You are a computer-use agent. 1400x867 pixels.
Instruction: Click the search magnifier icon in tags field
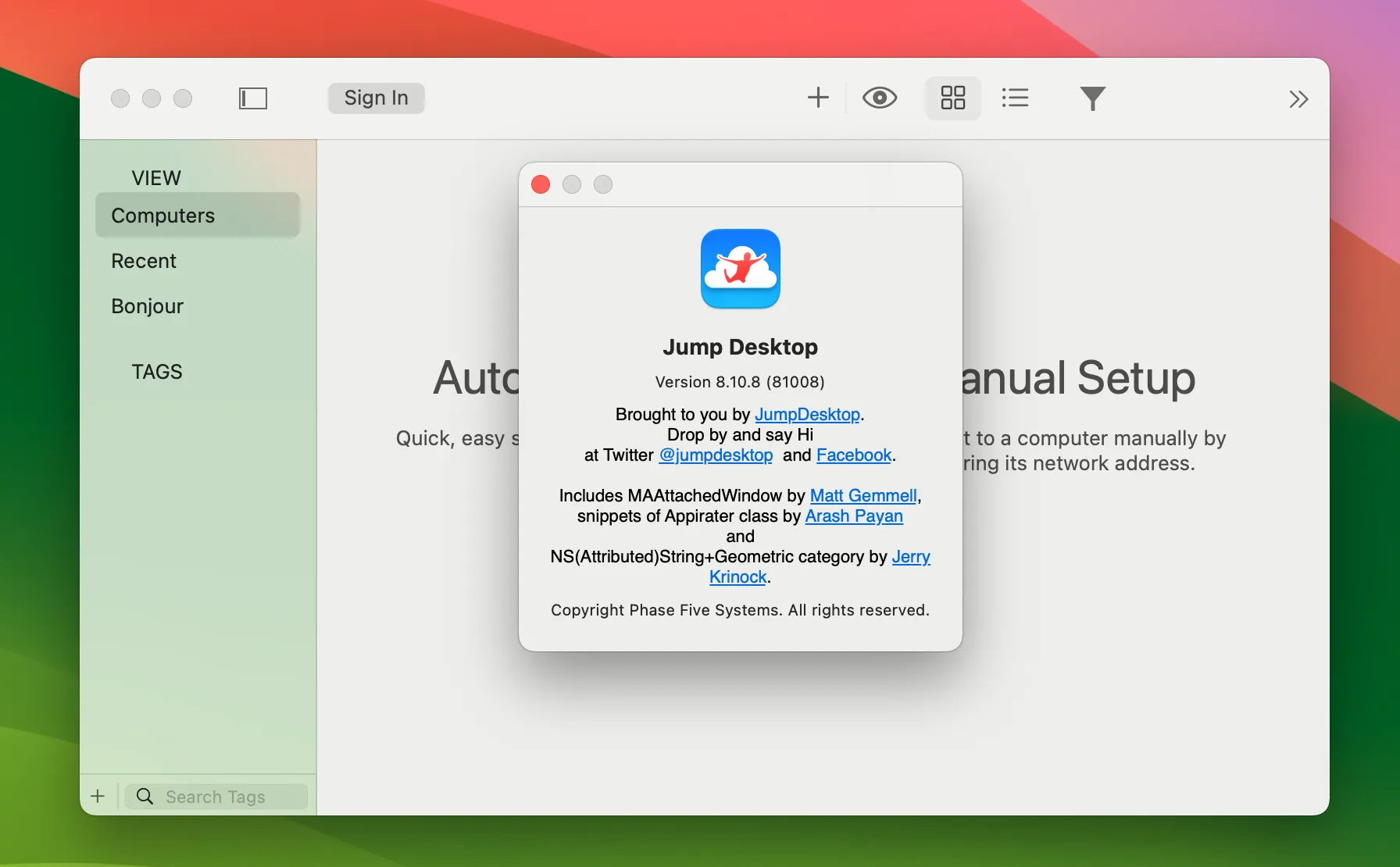145,797
